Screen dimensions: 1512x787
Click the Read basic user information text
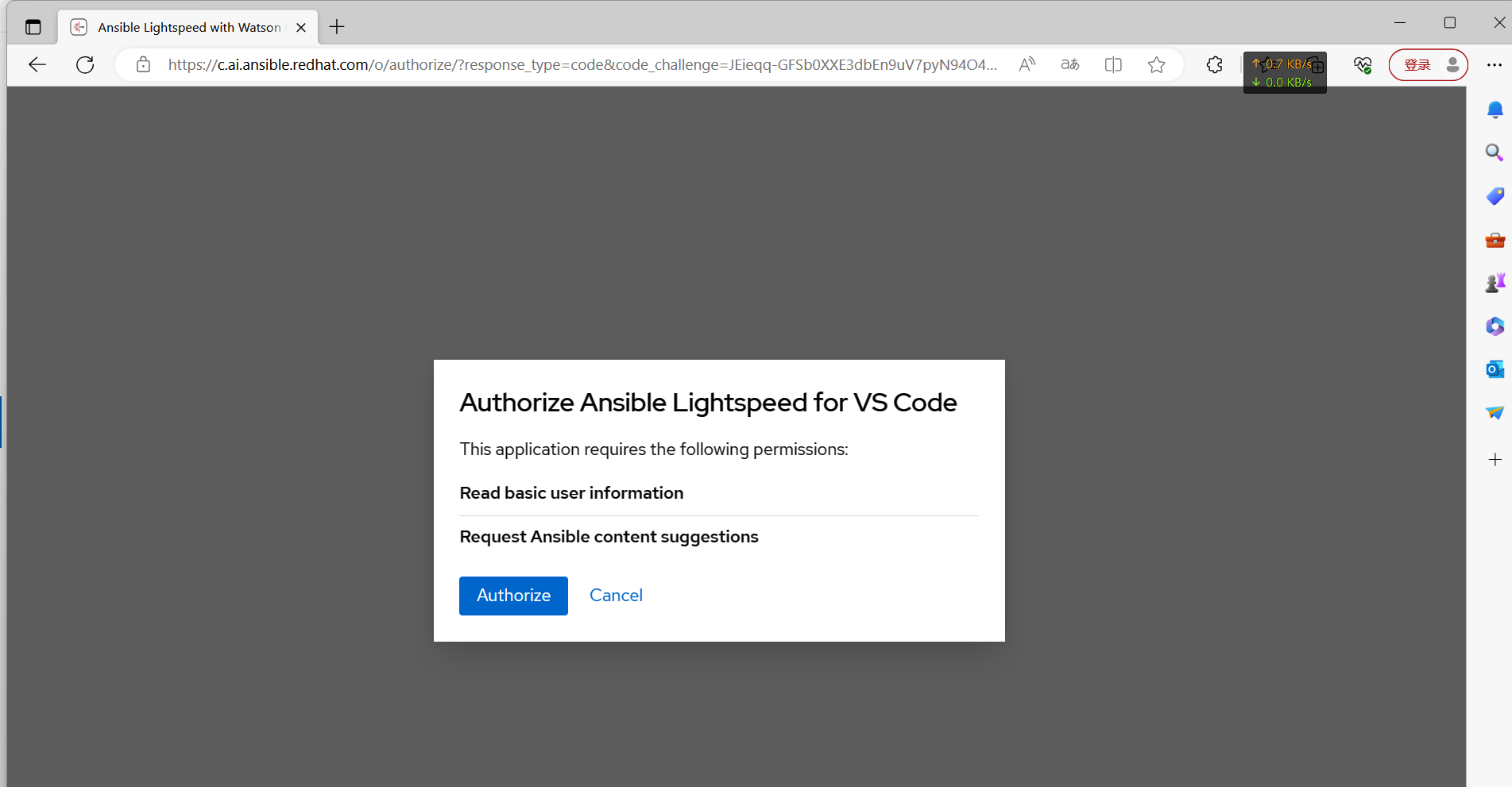click(x=571, y=493)
